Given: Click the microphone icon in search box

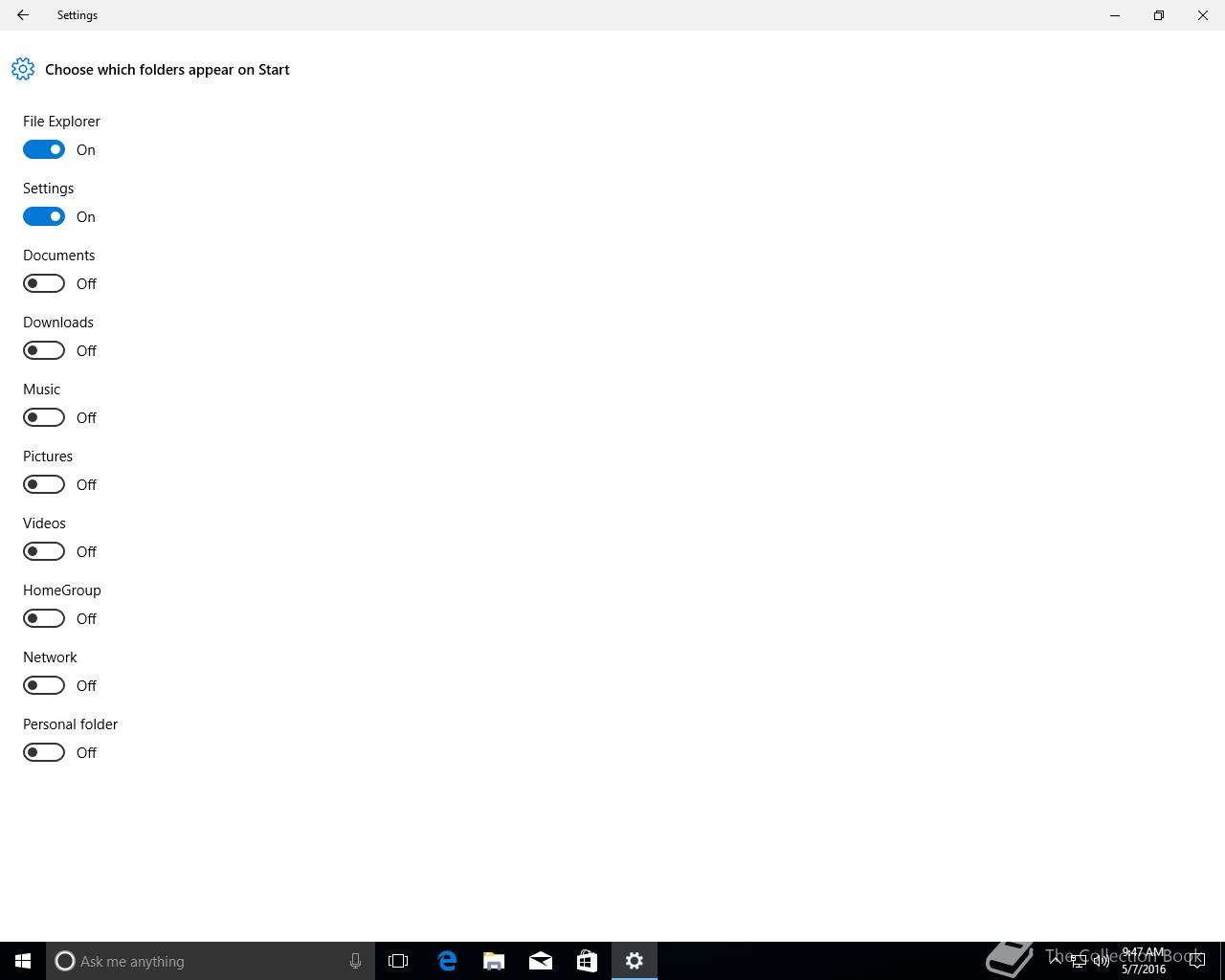Looking at the screenshot, I should [355, 961].
